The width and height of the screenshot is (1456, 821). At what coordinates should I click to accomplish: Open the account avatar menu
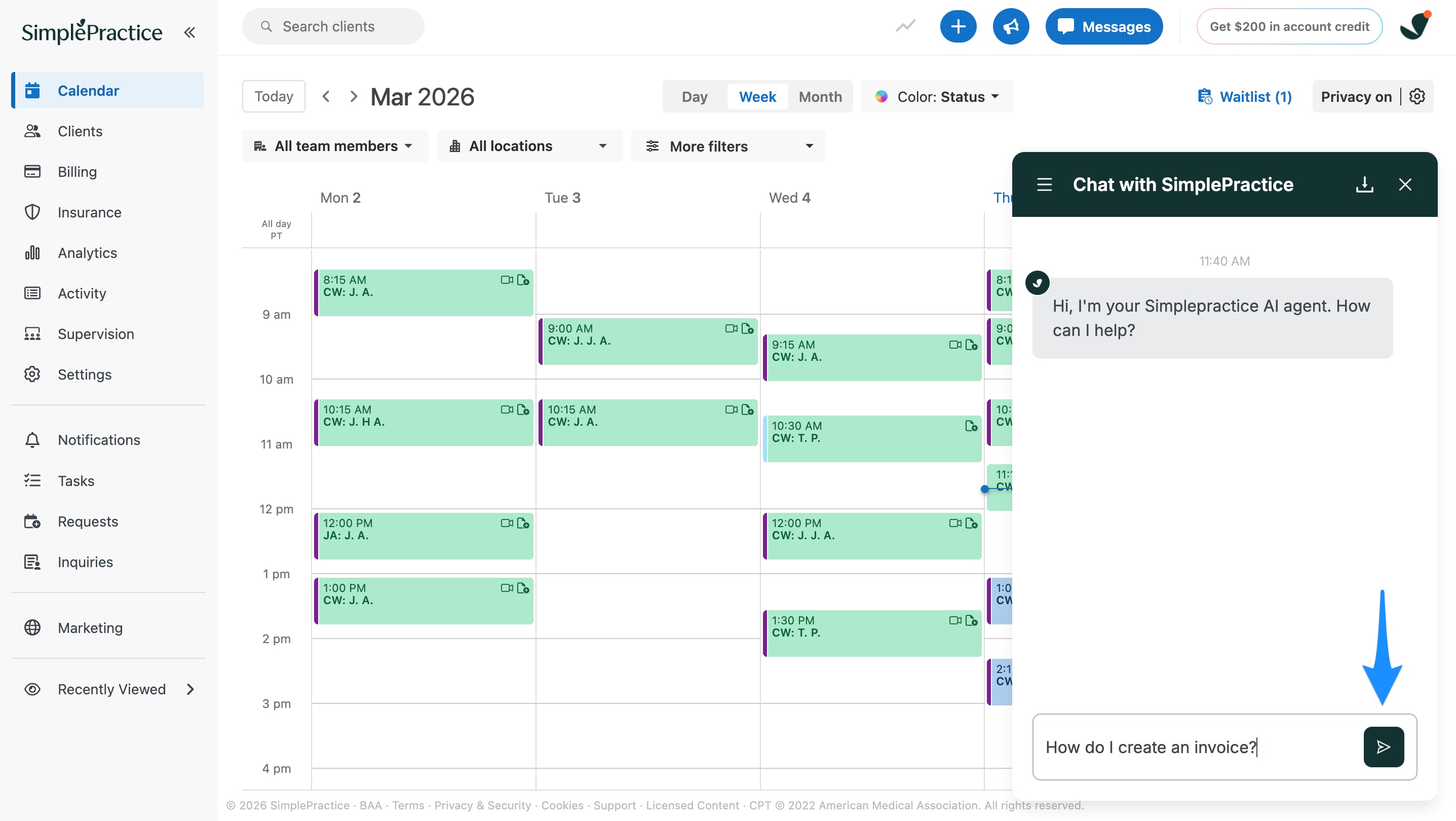tap(1415, 26)
